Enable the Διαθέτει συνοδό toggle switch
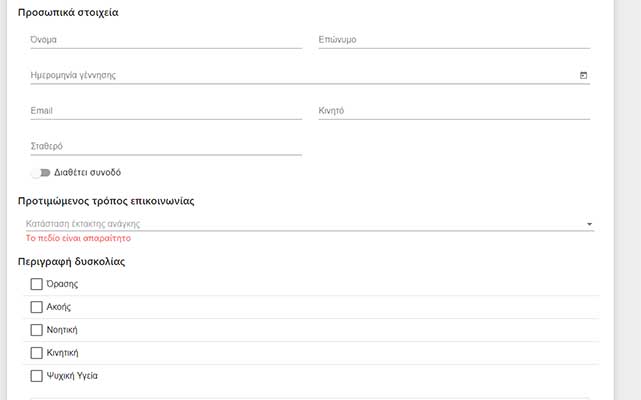Image resolution: width=641 pixels, height=400 pixels. point(40,172)
